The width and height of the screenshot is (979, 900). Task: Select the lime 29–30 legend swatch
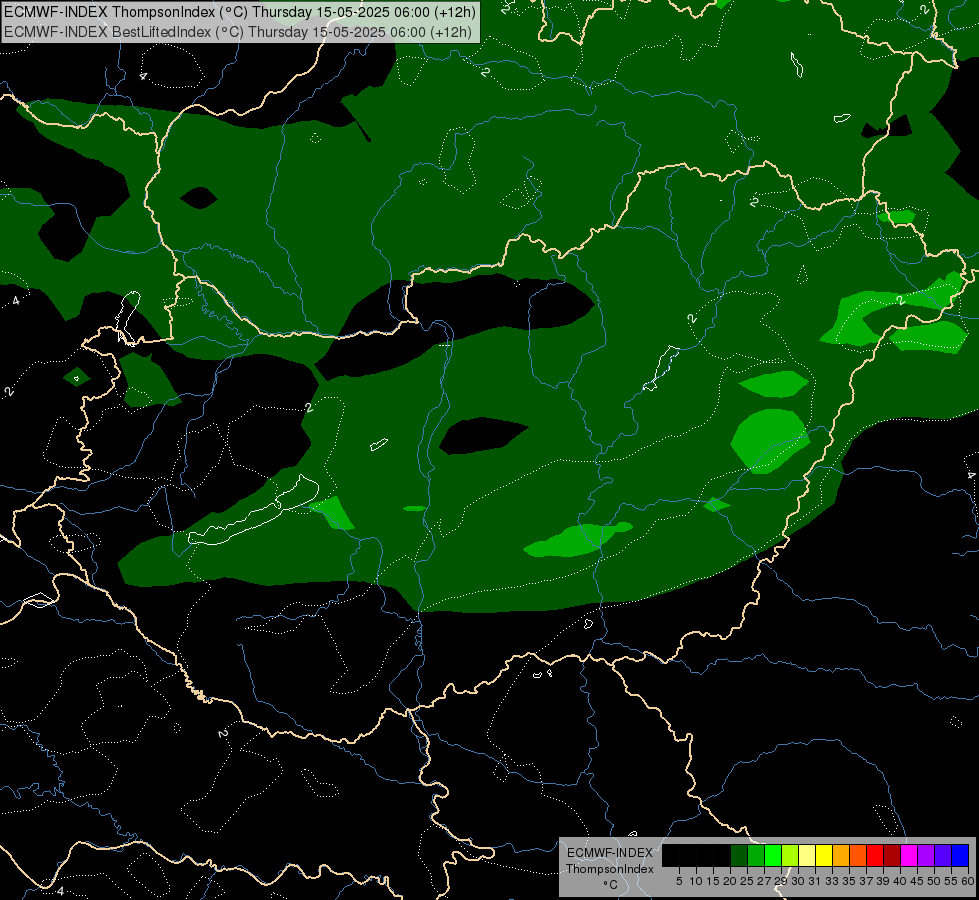pos(790,855)
